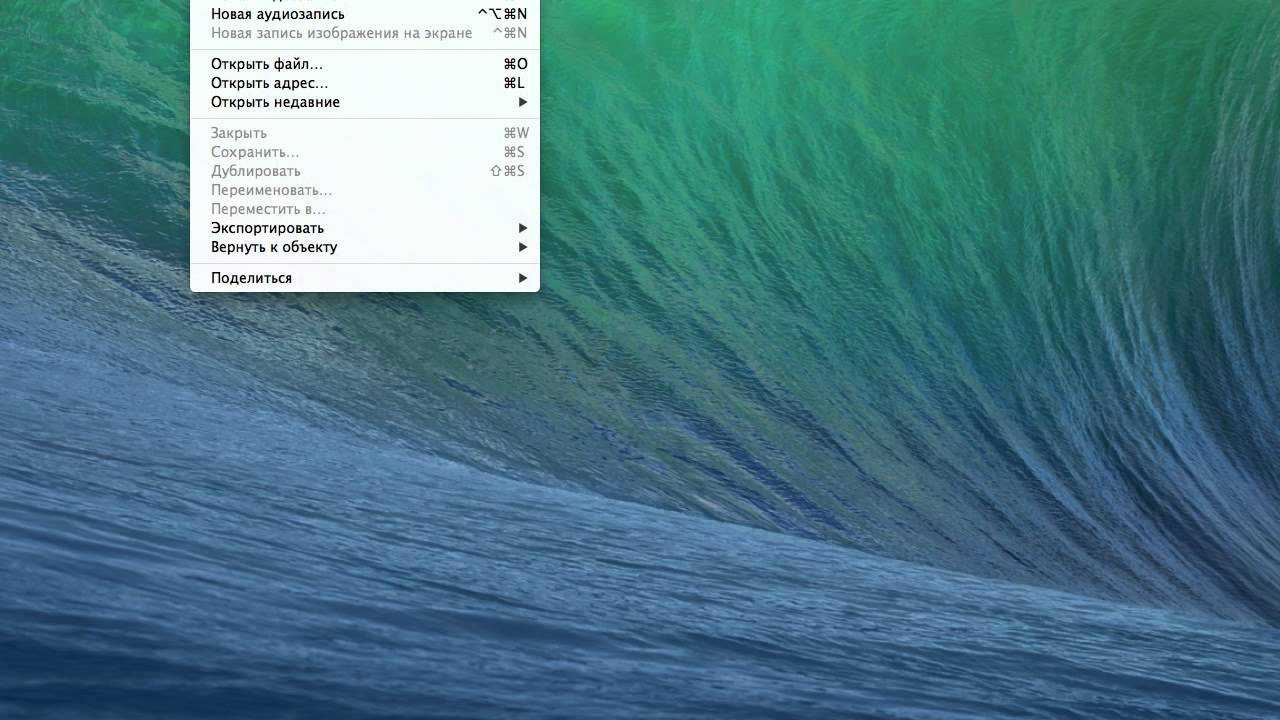
Task: Expand Экспортировать submenu
Action: tap(365, 228)
